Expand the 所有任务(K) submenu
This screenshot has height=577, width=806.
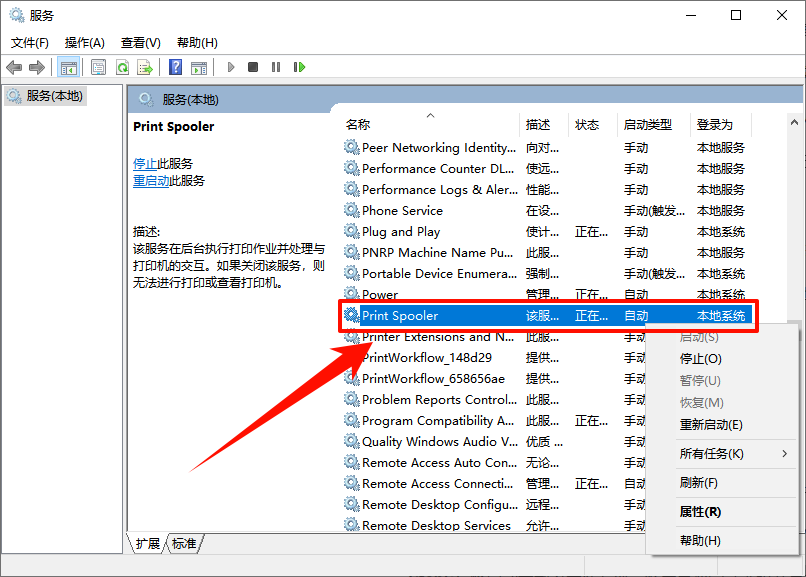(712, 454)
